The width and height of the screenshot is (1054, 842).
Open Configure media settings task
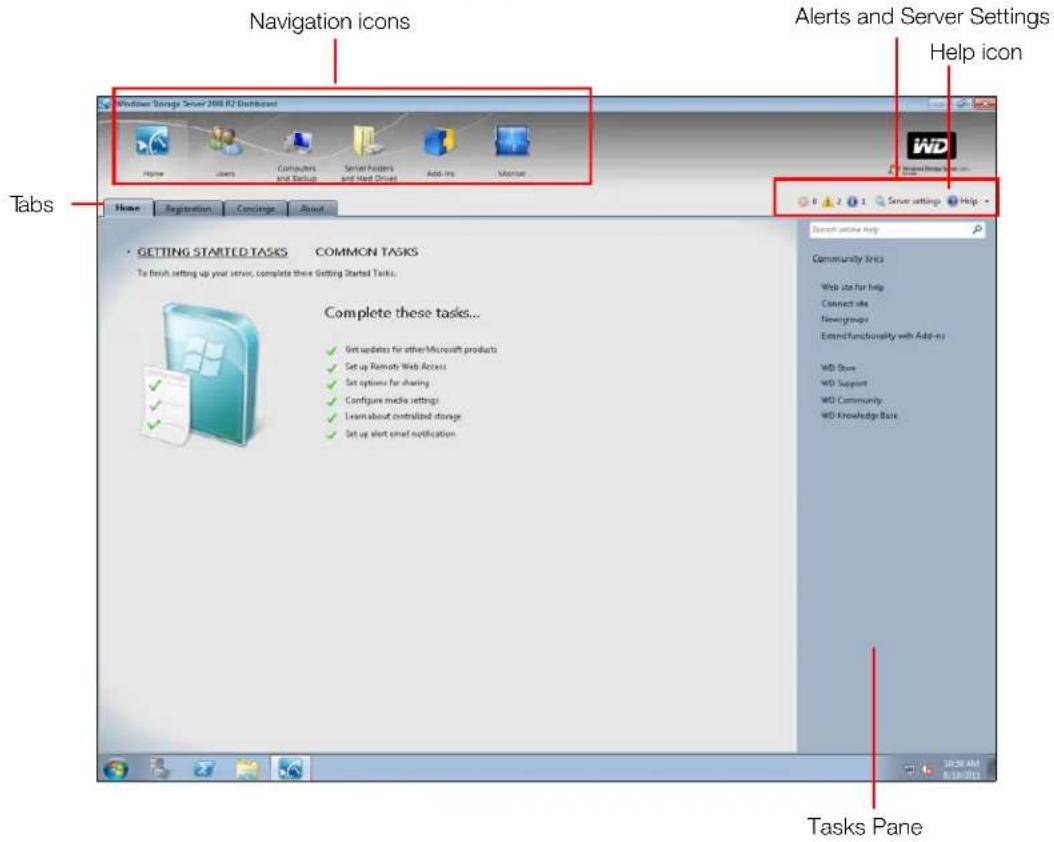(x=391, y=400)
